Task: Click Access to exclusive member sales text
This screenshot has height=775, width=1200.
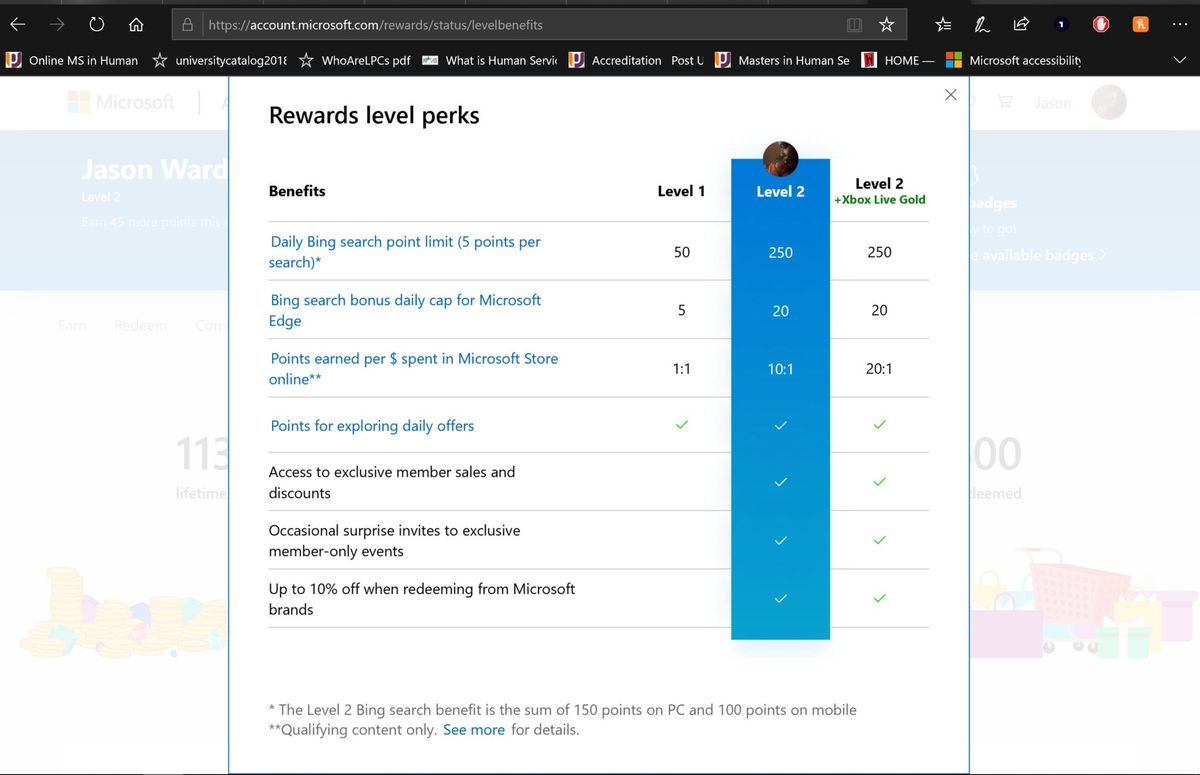Action: [392, 482]
